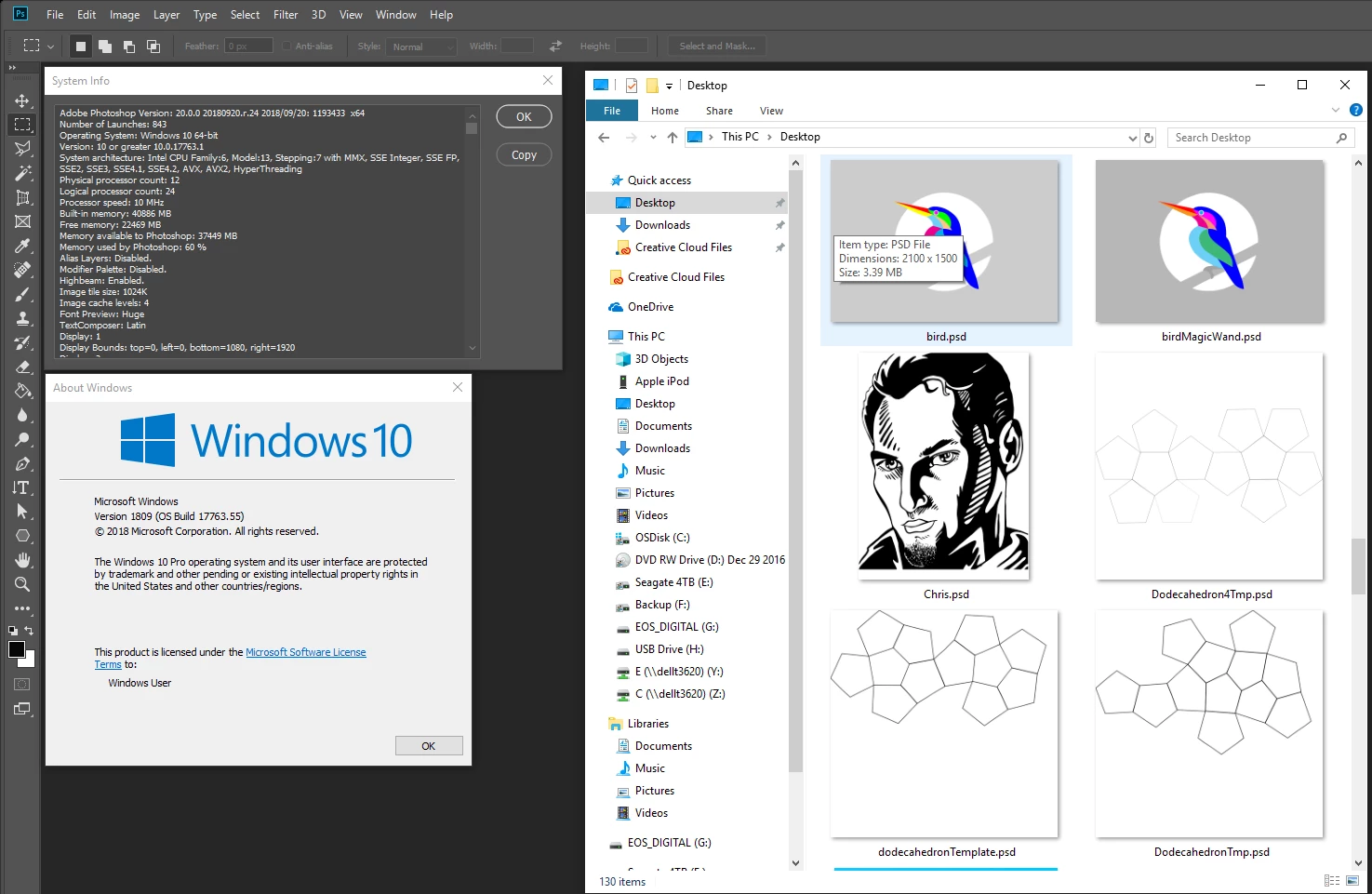Viewport: 1372px width, 894px height.
Task: Click in the Search Desktop field
Action: coord(1253,138)
